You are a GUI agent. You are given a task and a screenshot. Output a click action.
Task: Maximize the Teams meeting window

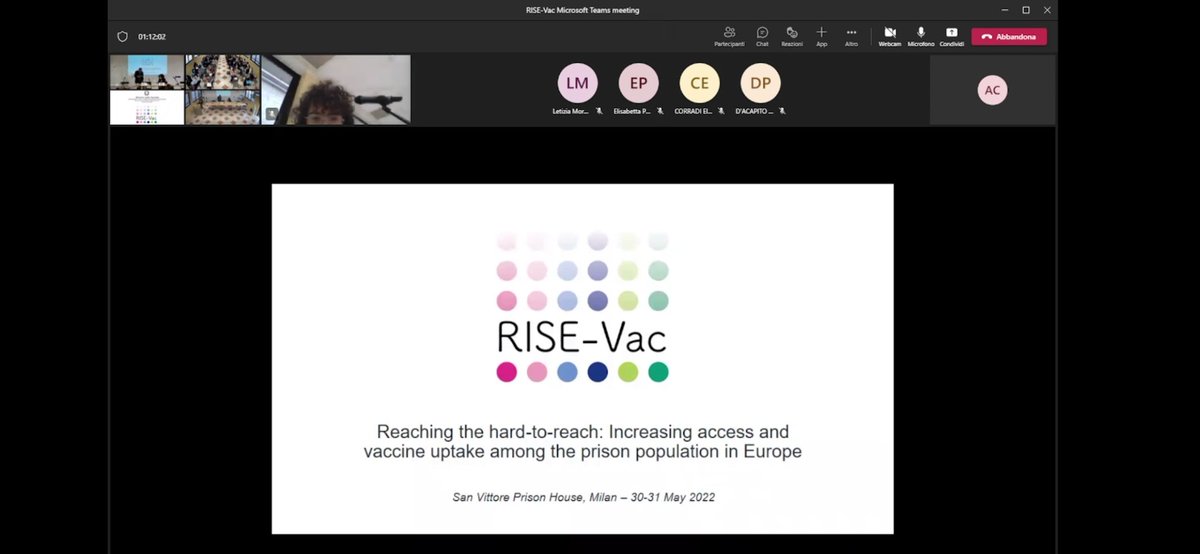(x=1025, y=10)
